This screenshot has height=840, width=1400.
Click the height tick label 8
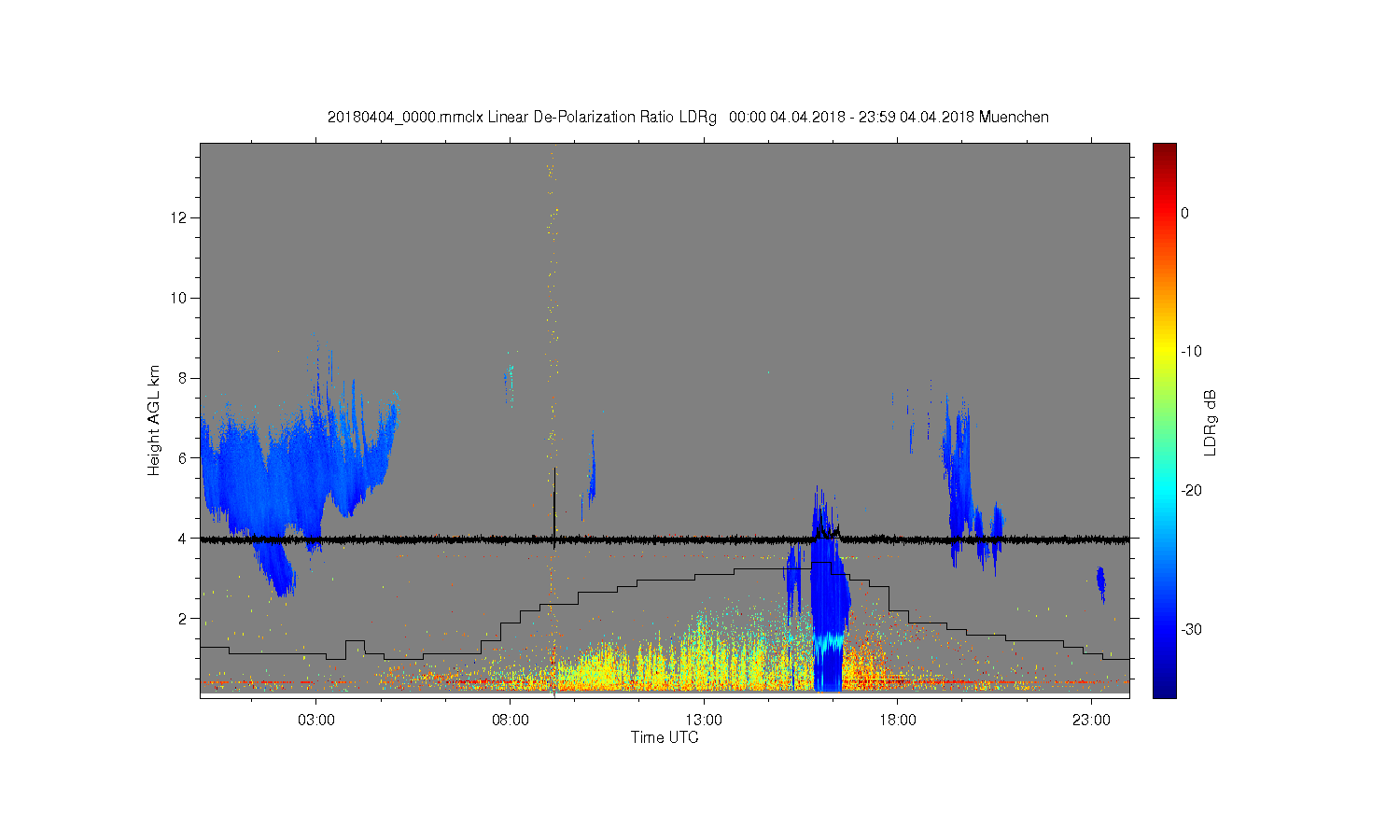click(184, 378)
